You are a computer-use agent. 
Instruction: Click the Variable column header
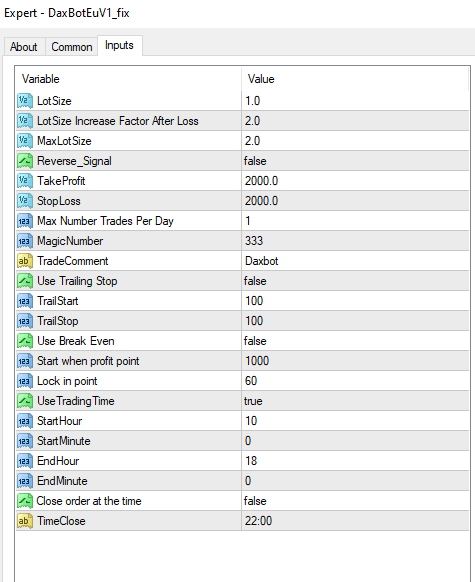coord(128,79)
